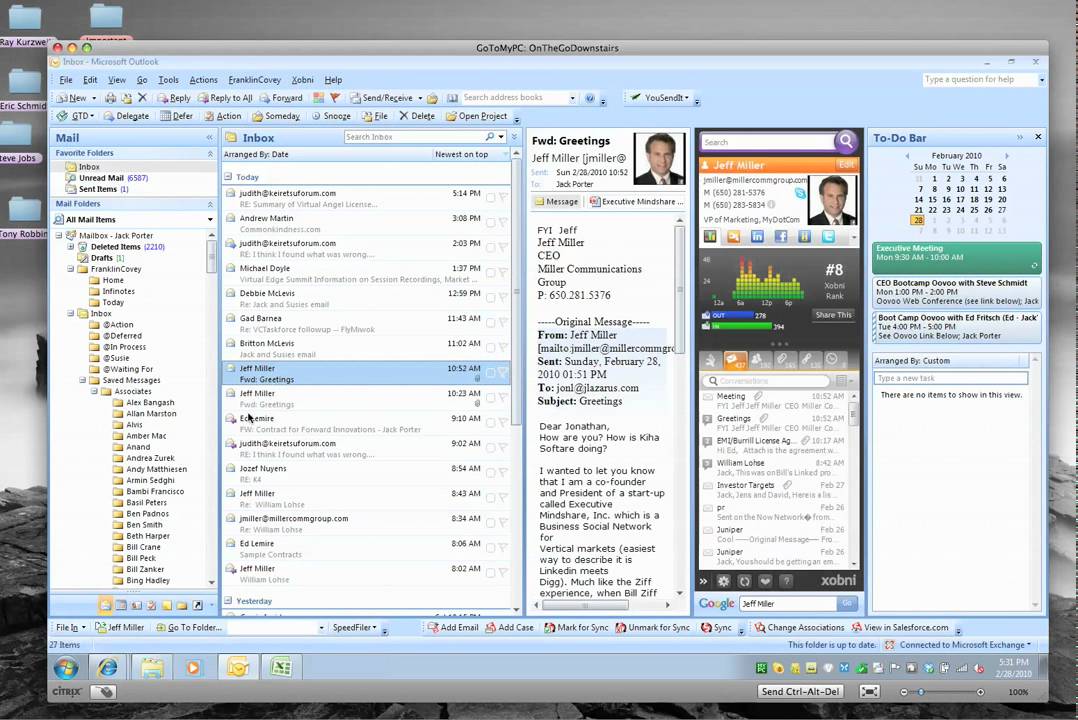Open Mail view in navigation pane buttons

pos(105,605)
